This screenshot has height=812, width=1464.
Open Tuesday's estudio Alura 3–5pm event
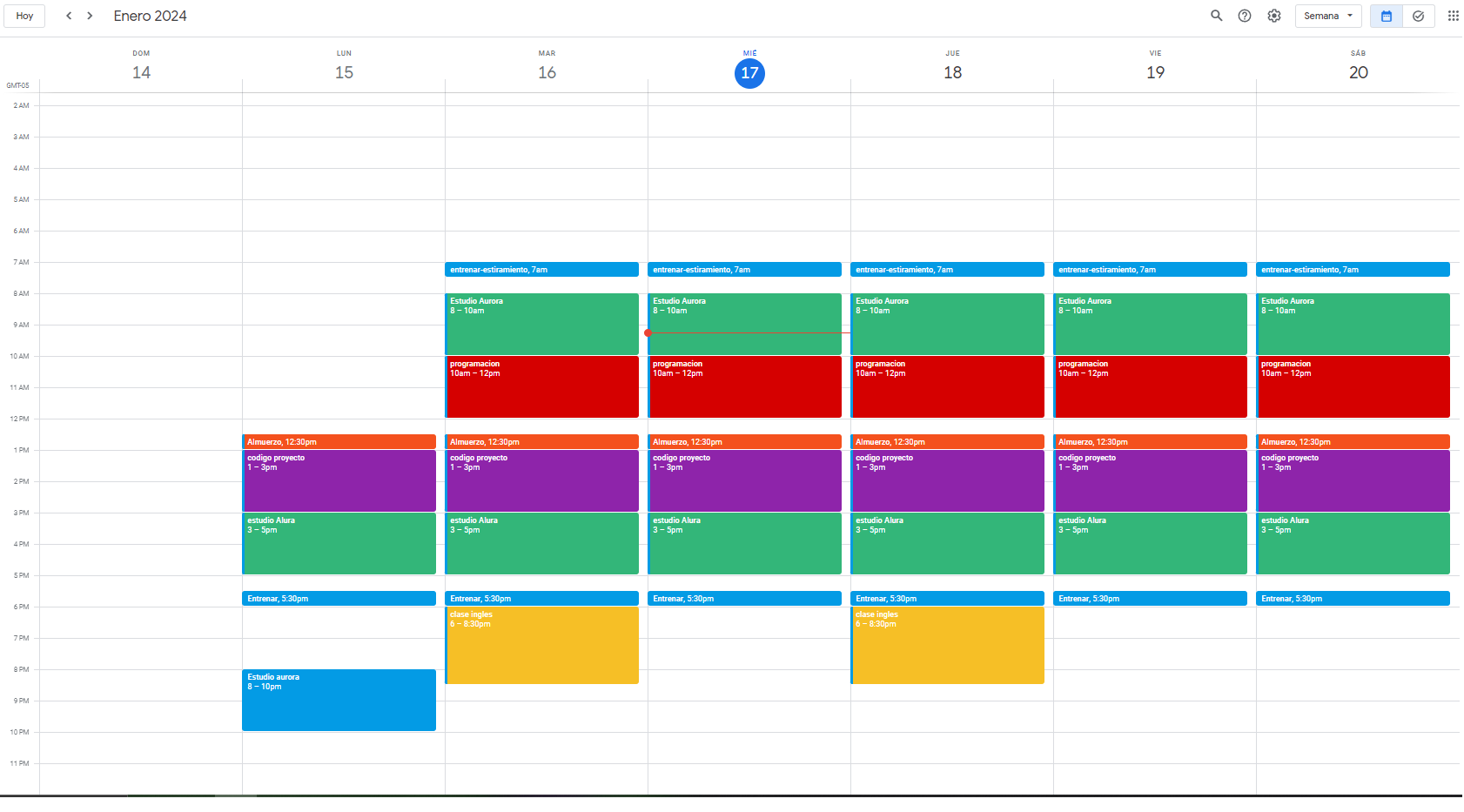pos(541,543)
